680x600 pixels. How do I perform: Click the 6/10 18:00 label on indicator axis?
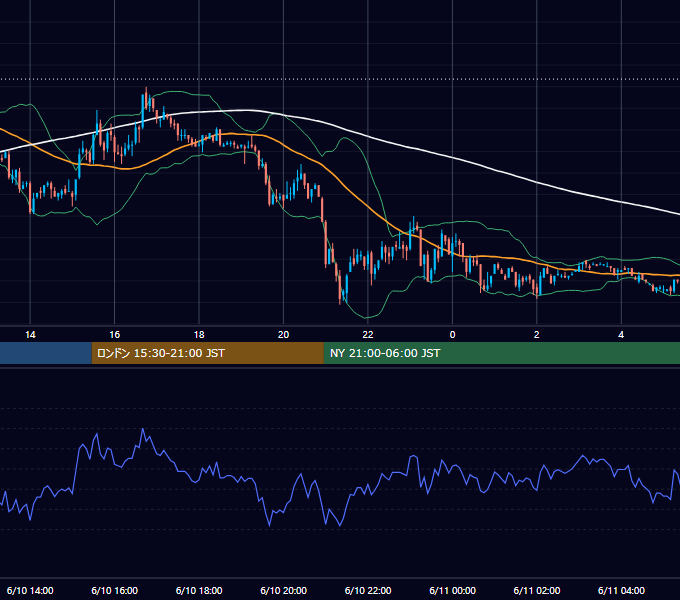(199, 590)
